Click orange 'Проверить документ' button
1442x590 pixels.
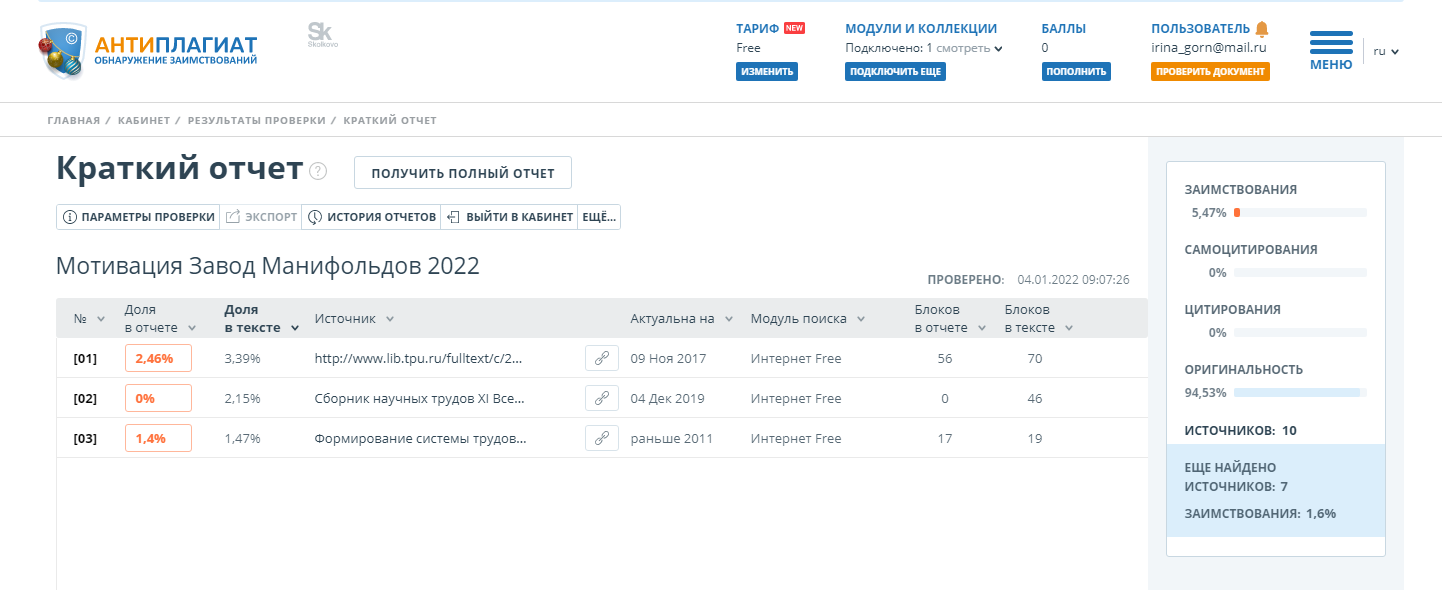pos(1210,72)
